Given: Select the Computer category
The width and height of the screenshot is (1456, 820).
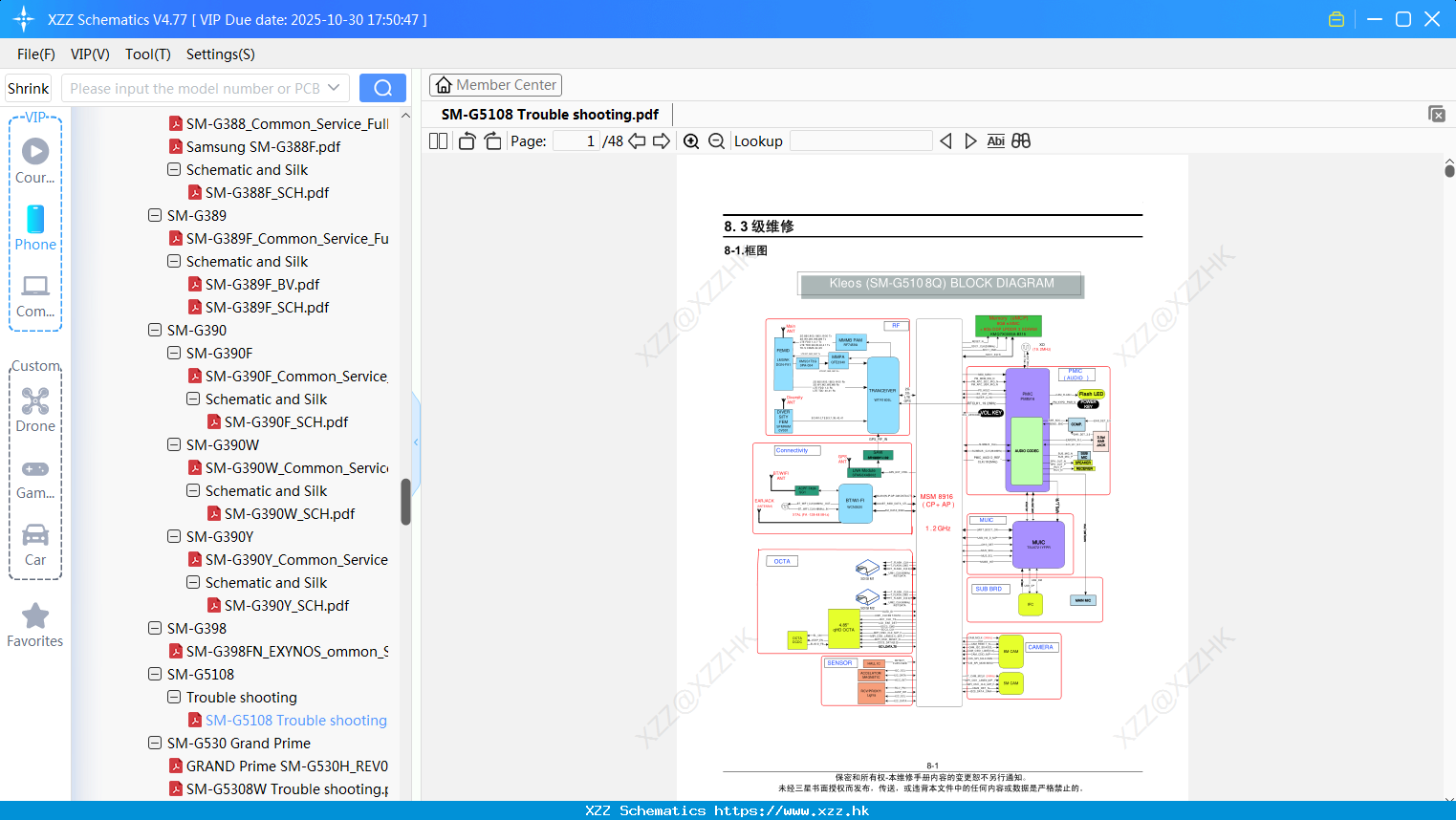Looking at the screenshot, I should pyautogui.click(x=35, y=295).
